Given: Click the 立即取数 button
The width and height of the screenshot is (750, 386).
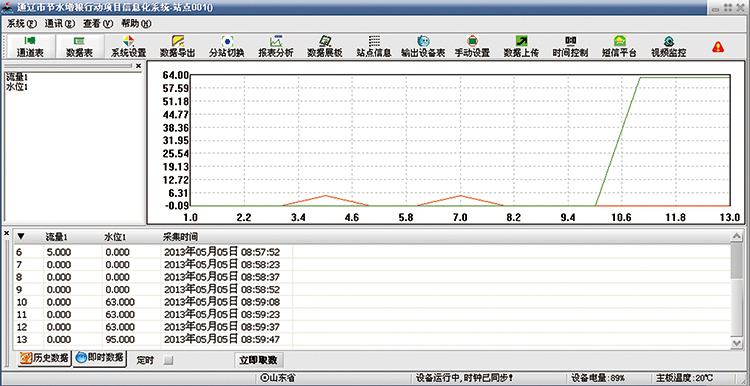Looking at the screenshot, I should [259, 360].
